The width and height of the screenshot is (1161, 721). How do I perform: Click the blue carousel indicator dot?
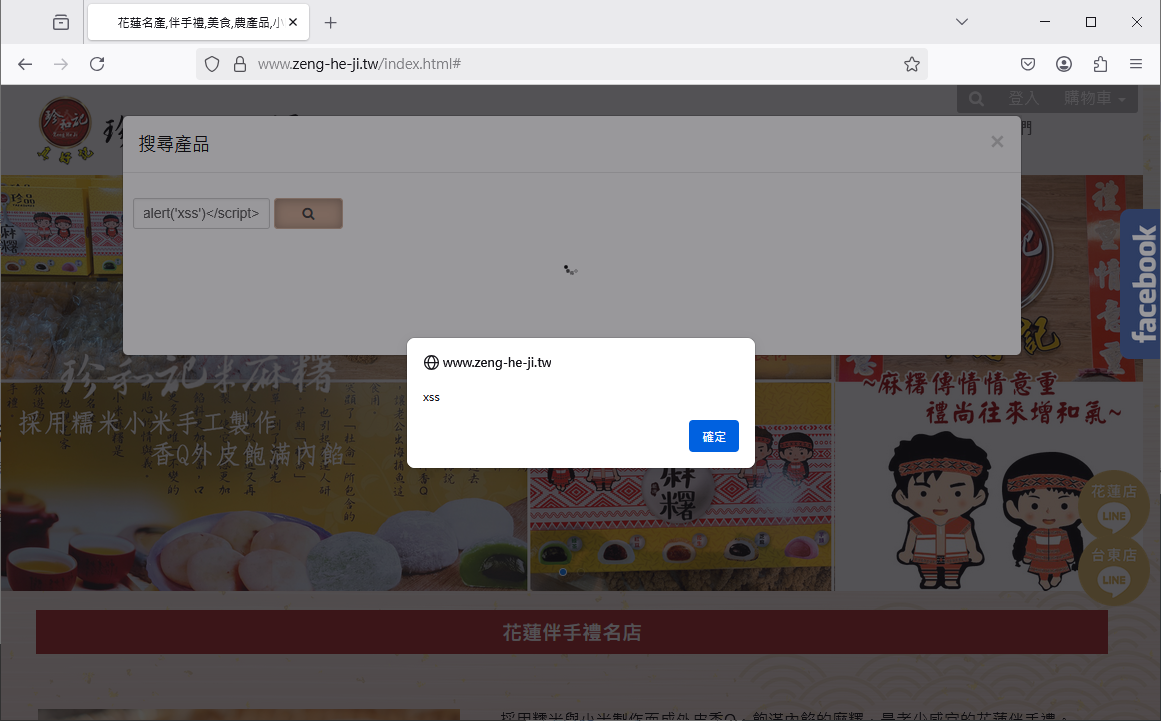click(563, 572)
